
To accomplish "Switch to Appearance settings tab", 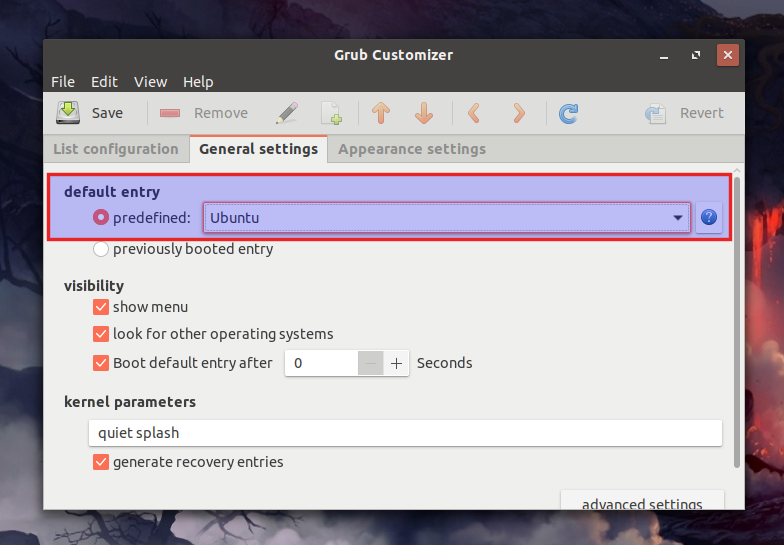I will (x=412, y=149).
